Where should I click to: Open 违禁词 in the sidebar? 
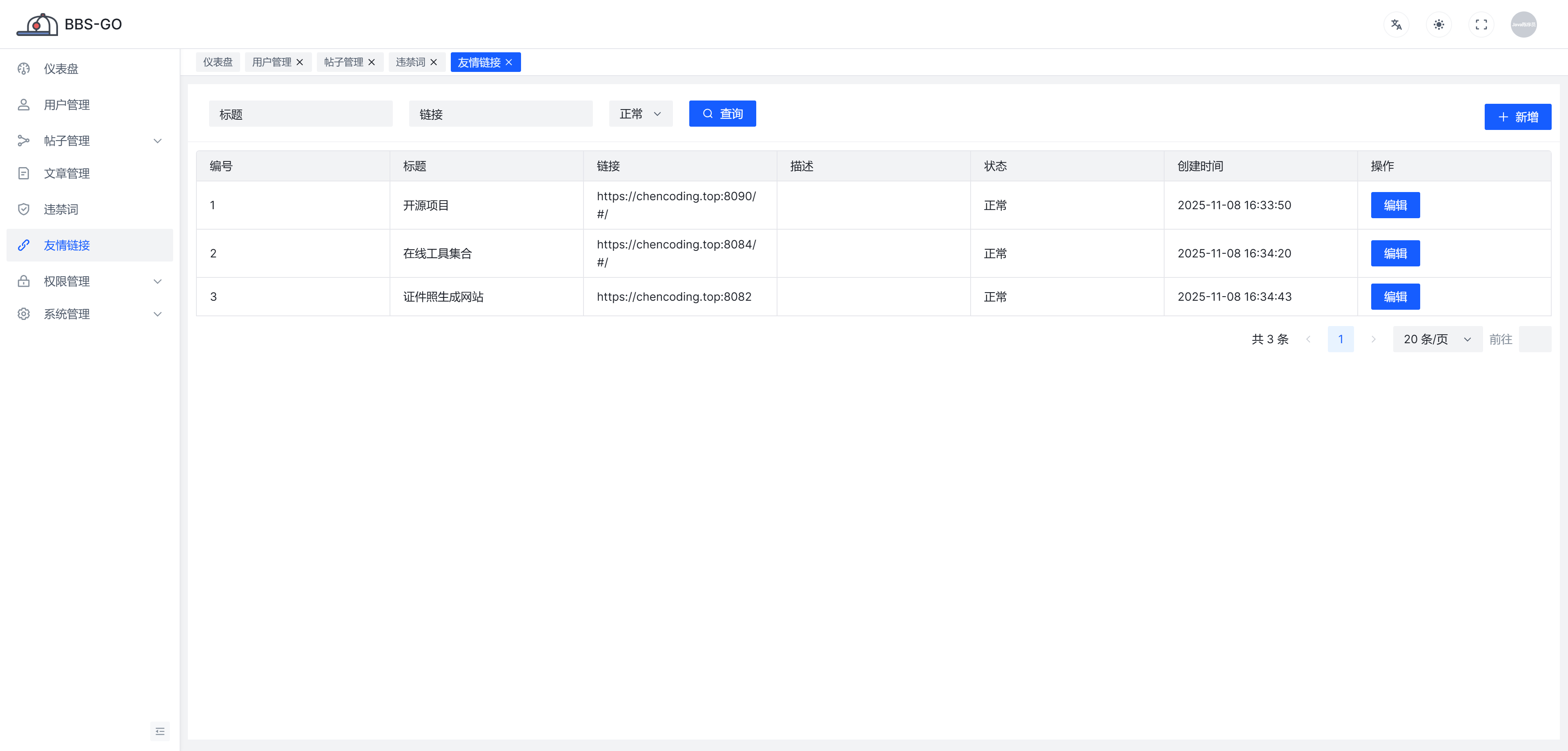point(61,210)
